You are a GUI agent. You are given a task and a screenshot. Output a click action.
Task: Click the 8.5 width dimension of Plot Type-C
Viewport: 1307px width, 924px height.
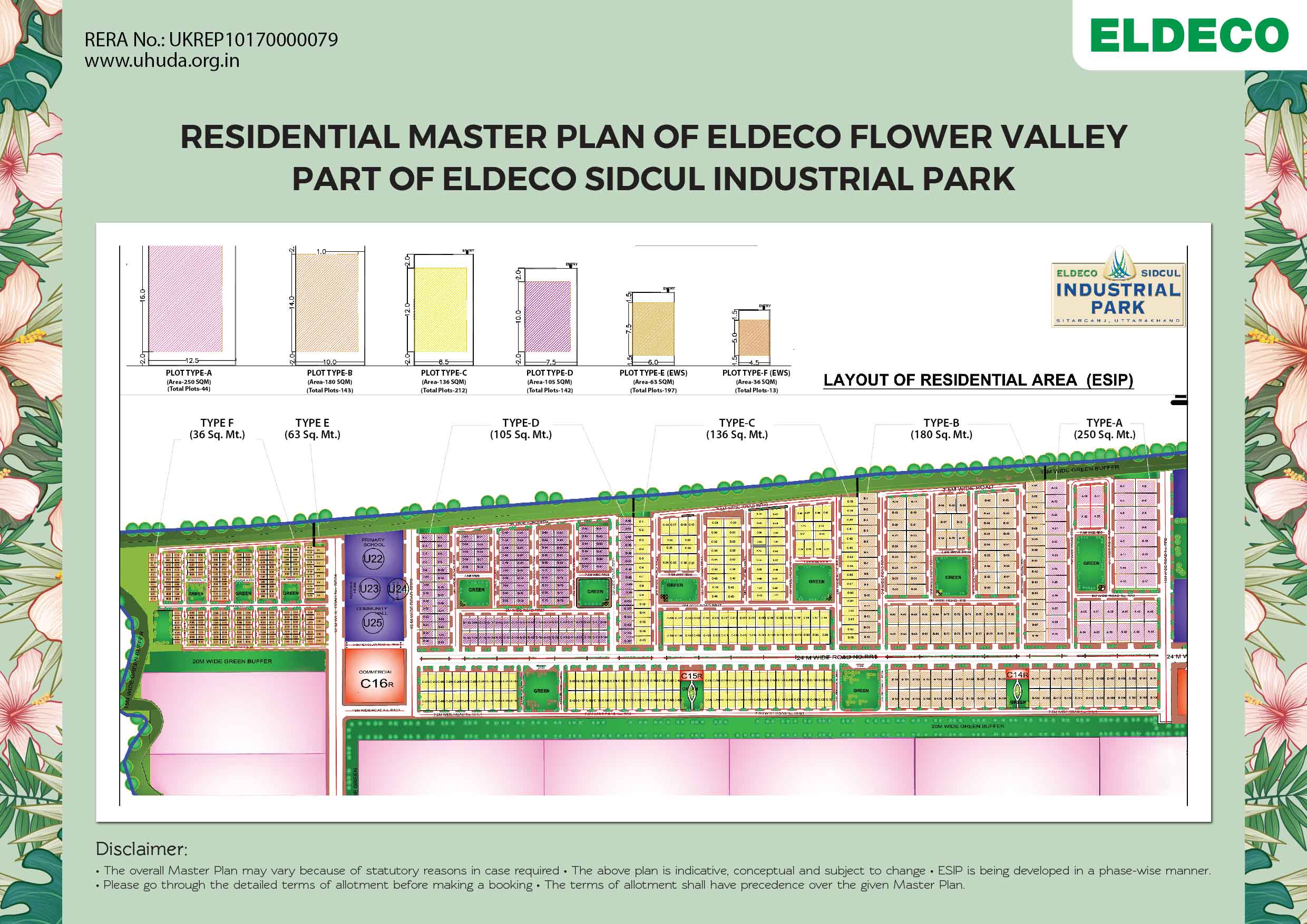443,362
